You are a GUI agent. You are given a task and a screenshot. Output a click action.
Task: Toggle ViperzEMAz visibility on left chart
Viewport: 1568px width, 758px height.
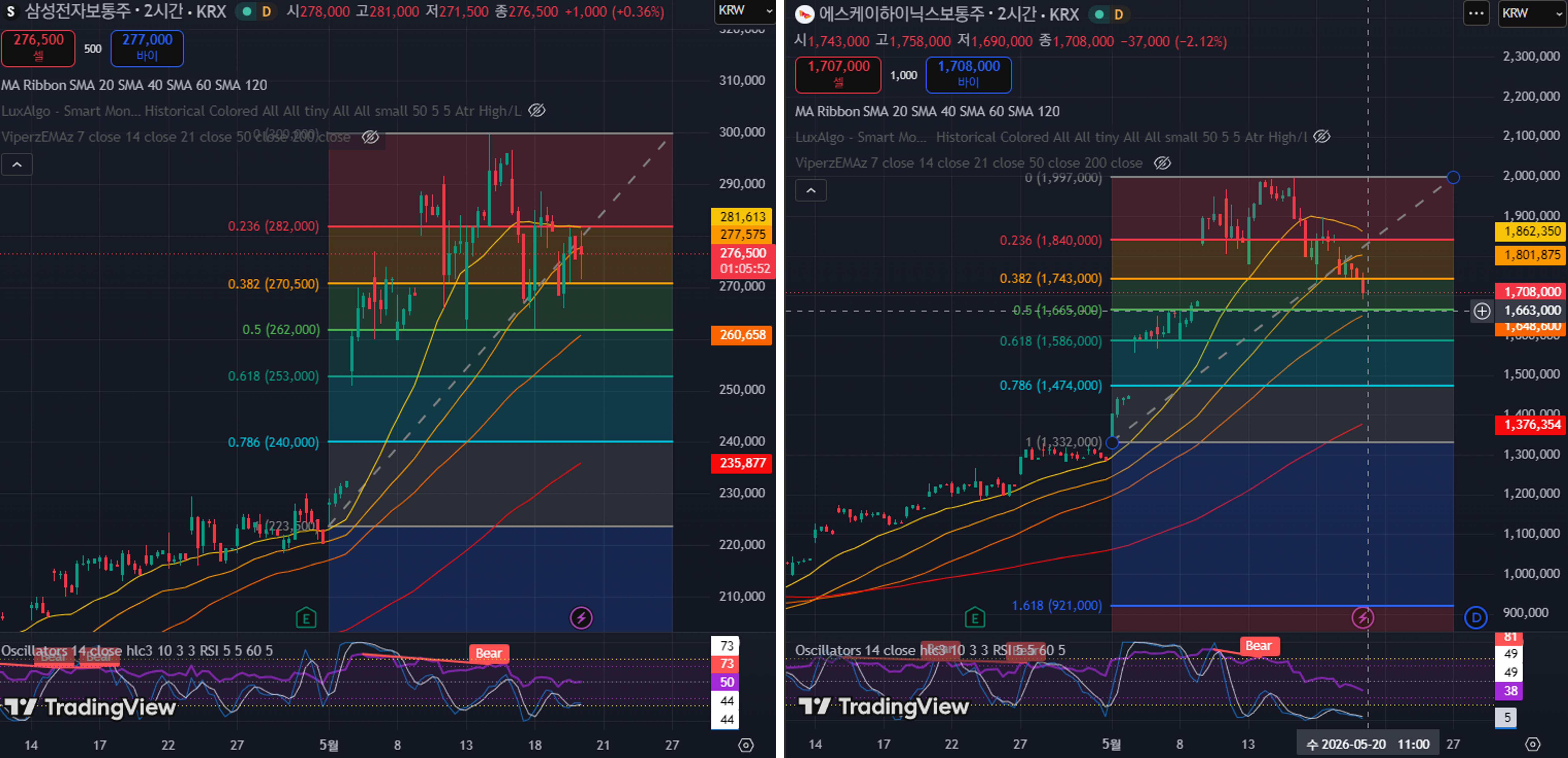click(x=371, y=136)
